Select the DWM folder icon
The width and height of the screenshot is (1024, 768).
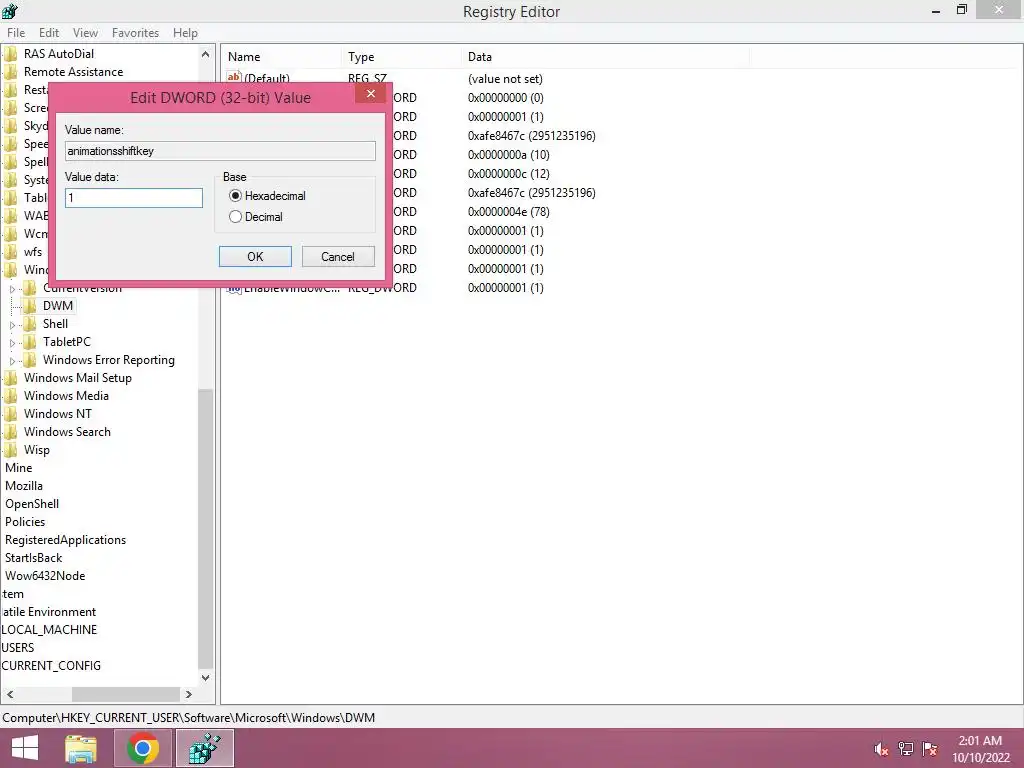29,306
